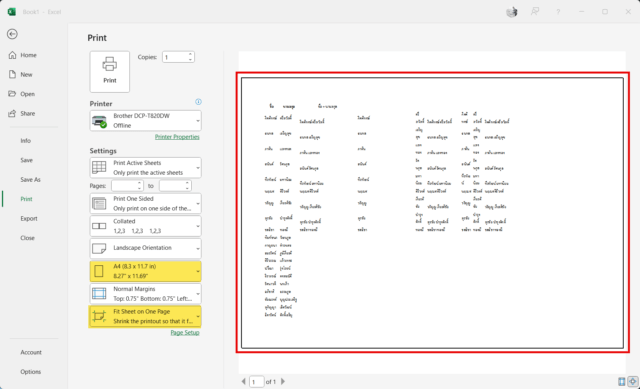Click the Share icon in sidebar
Screen dimensions: 640x389
coord(12,113)
